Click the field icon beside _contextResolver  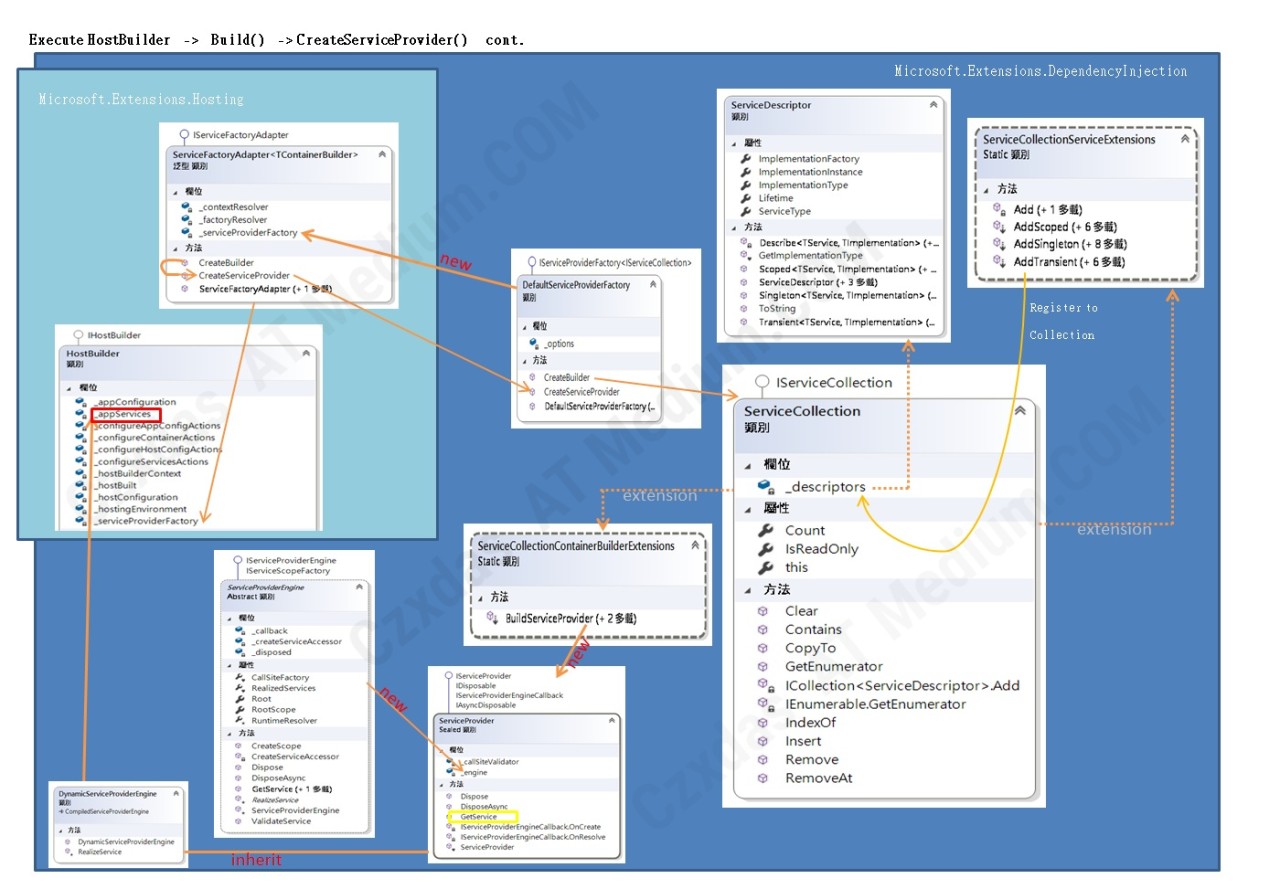pos(186,207)
